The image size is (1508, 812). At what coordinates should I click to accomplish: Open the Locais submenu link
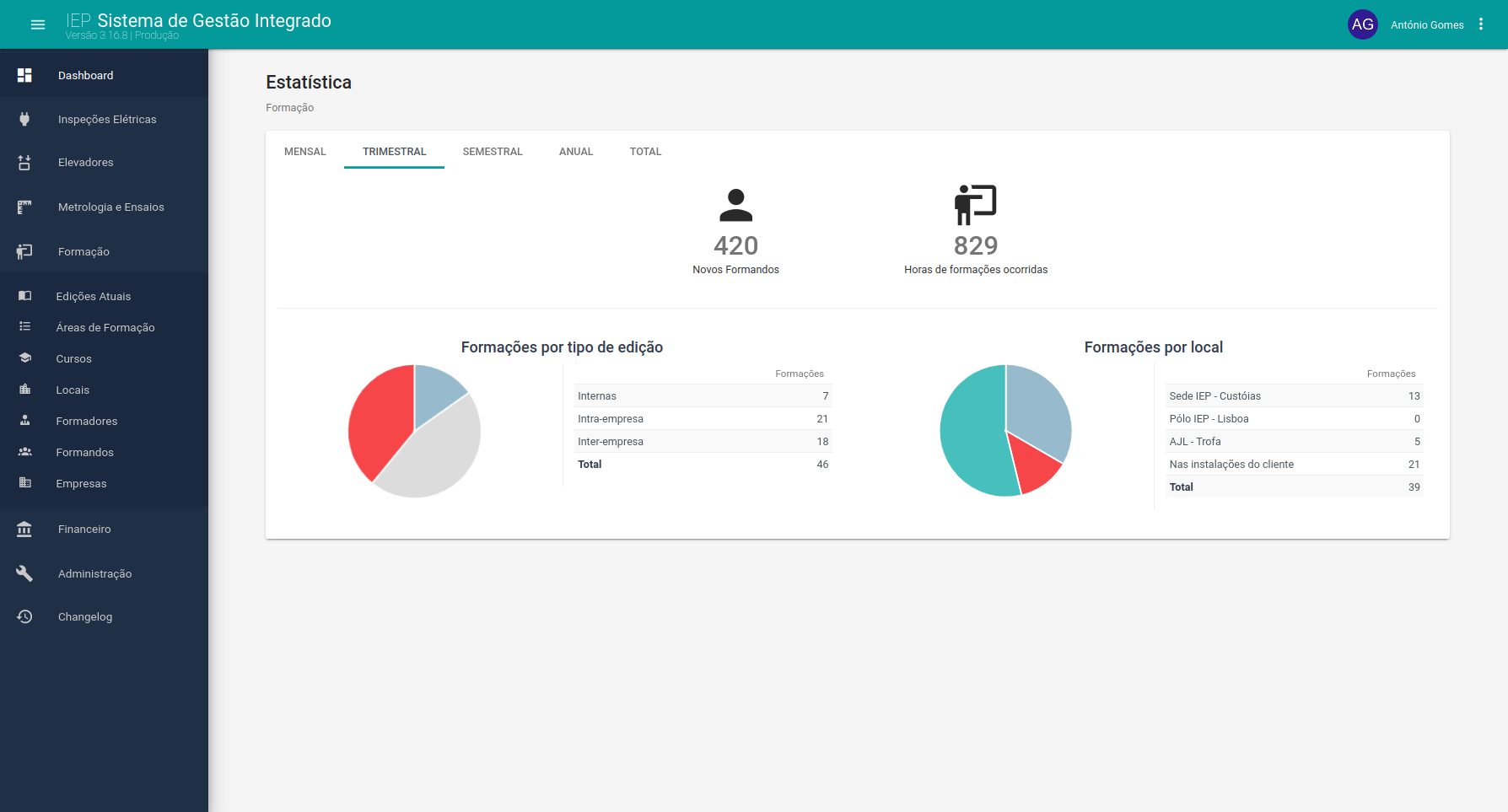(x=104, y=390)
